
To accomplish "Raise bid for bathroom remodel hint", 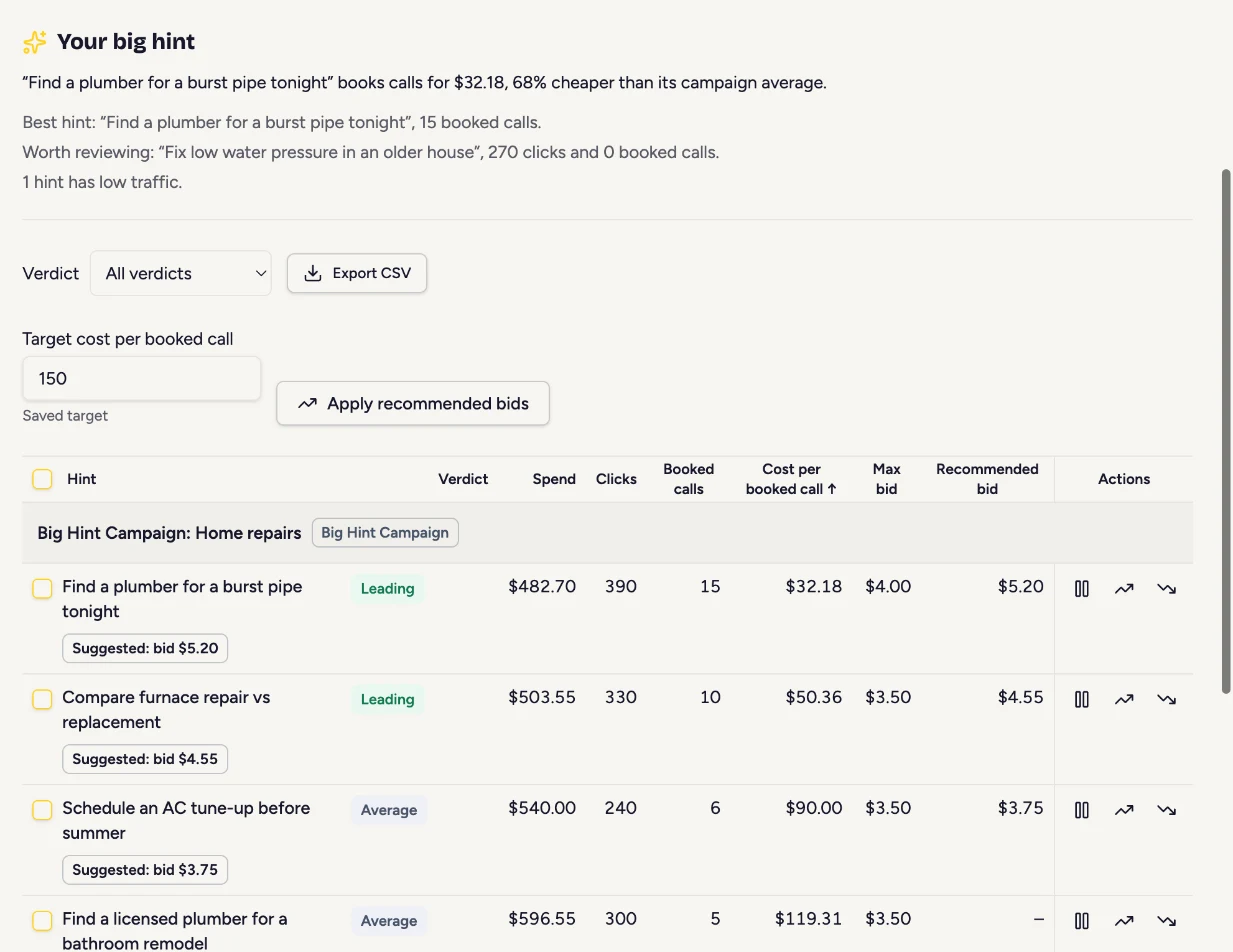I will [x=1124, y=921].
